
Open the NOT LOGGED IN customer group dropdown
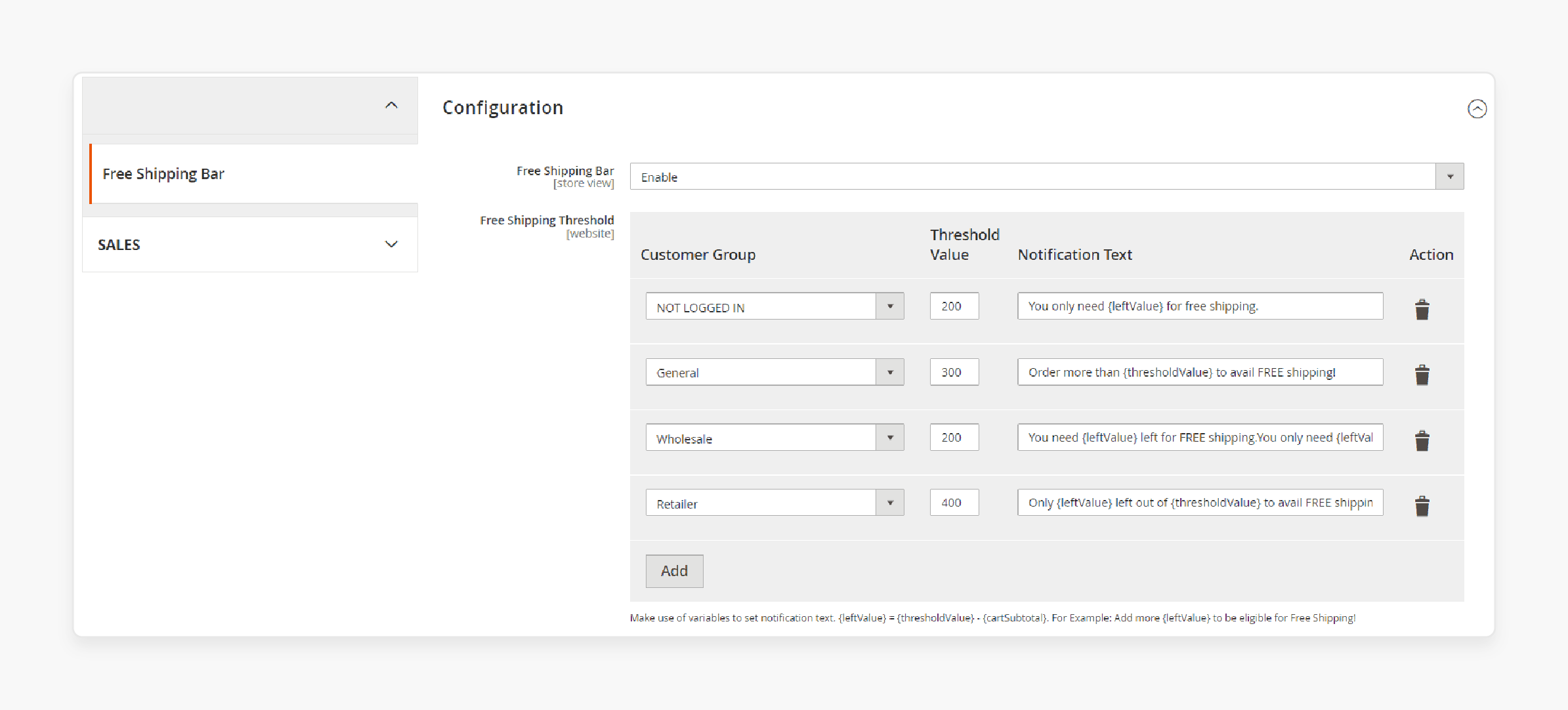coord(774,306)
